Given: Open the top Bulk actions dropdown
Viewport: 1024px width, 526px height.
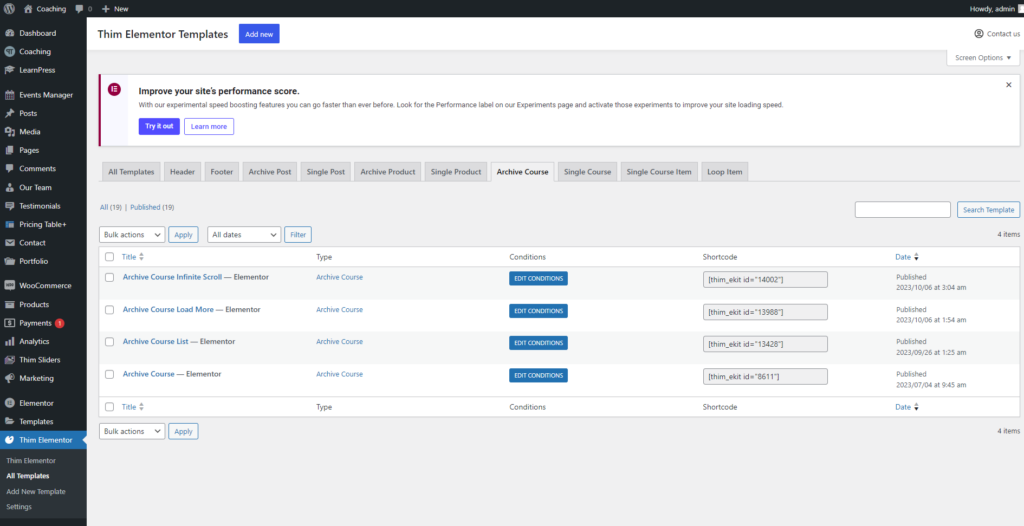Looking at the screenshot, I should coord(132,235).
